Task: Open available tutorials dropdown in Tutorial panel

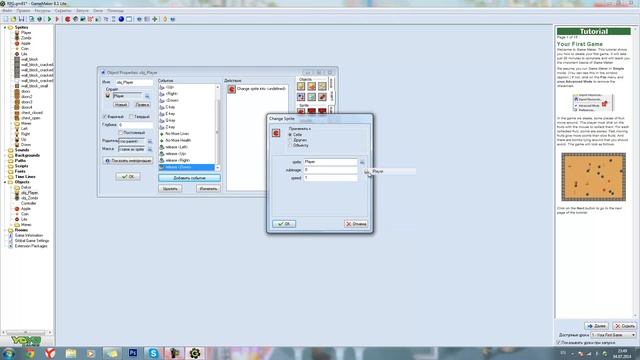Action: coord(613,335)
